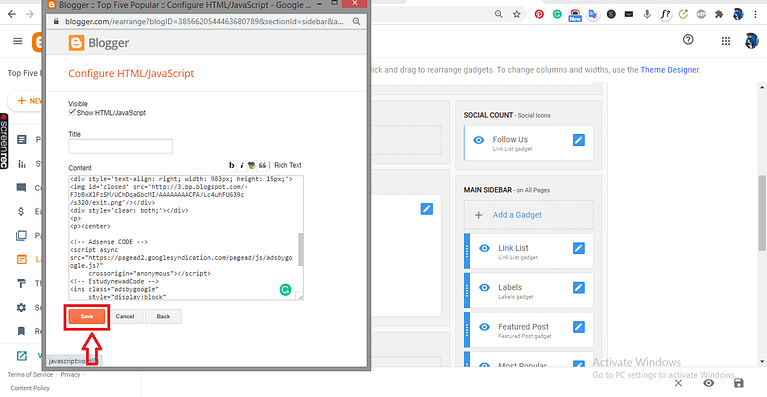767x397 pixels.
Task: Click the Earnings dollar icon in sidebar
Action: (x=21, y=212)
